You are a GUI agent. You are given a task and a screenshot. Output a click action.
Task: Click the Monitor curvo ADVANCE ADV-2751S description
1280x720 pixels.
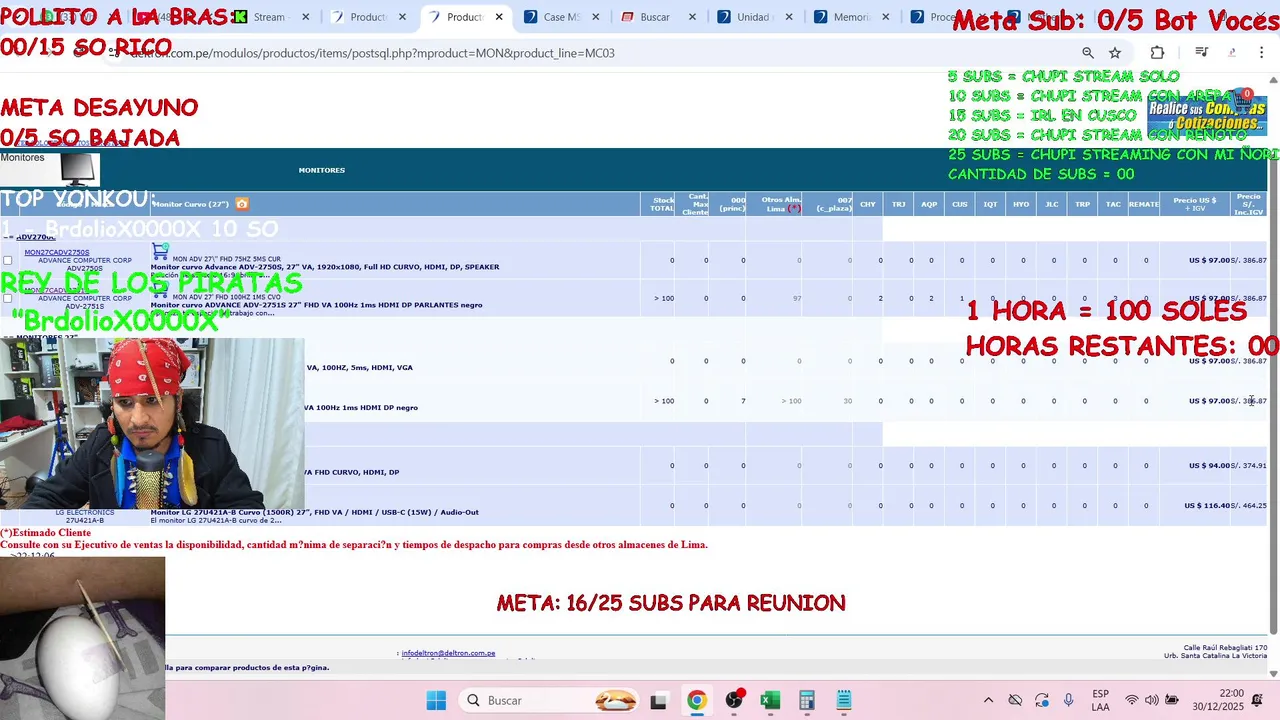[x=316, y=305]
